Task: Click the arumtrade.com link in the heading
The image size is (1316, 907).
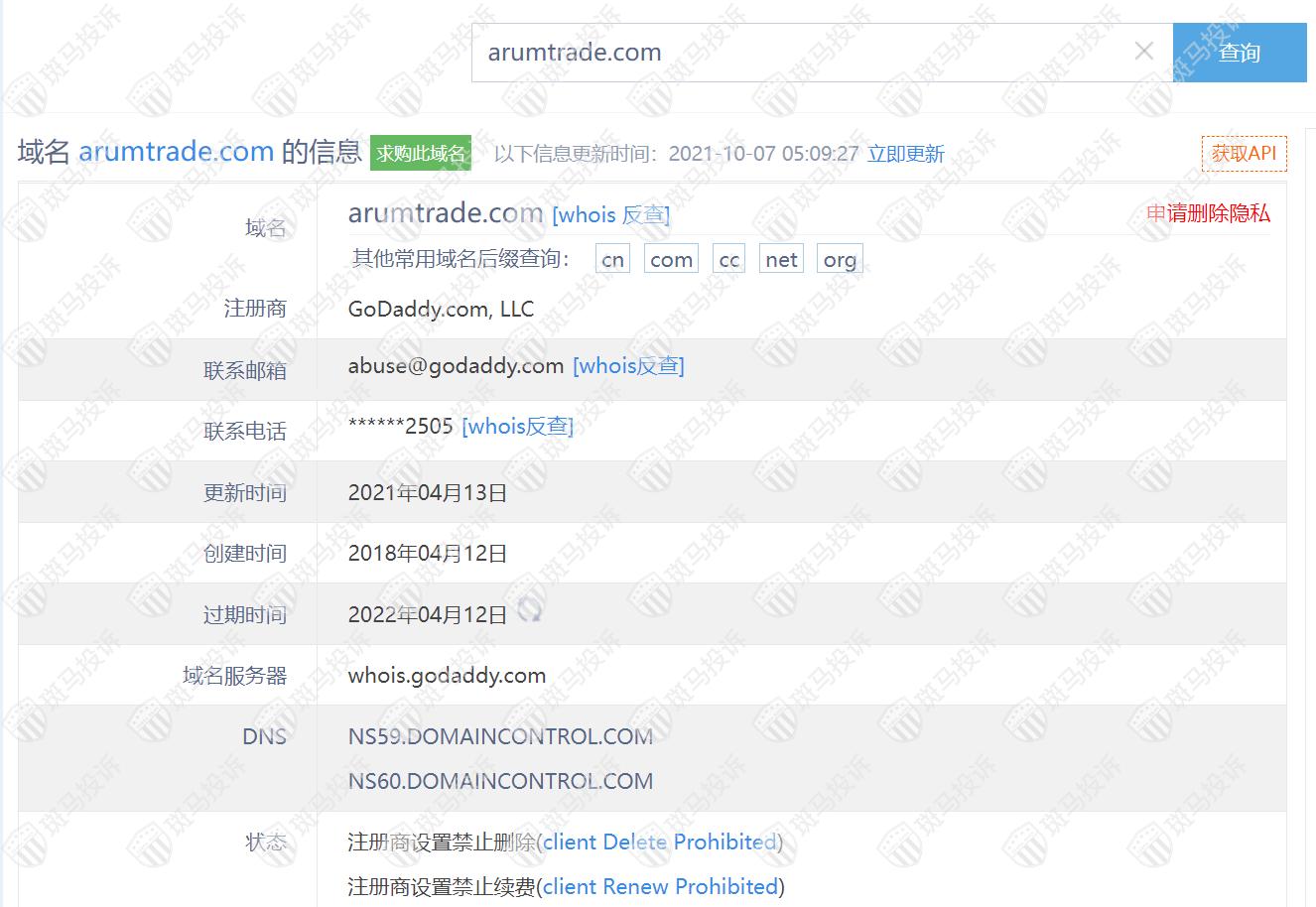Action: click(176, 152)
